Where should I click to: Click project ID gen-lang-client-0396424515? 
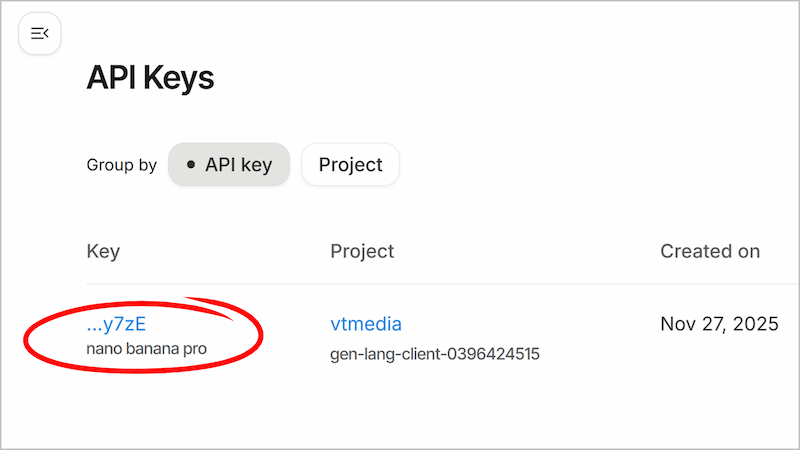pyautogui.click(x=435, y=354)
